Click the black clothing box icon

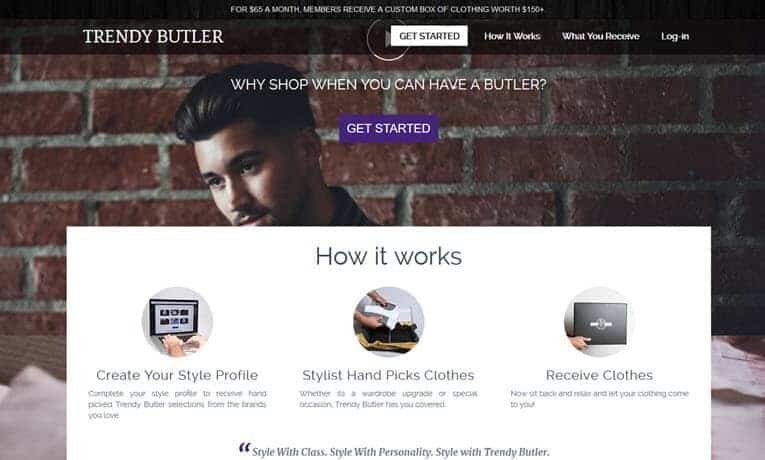pyautogui.click(x=600, y=322)
